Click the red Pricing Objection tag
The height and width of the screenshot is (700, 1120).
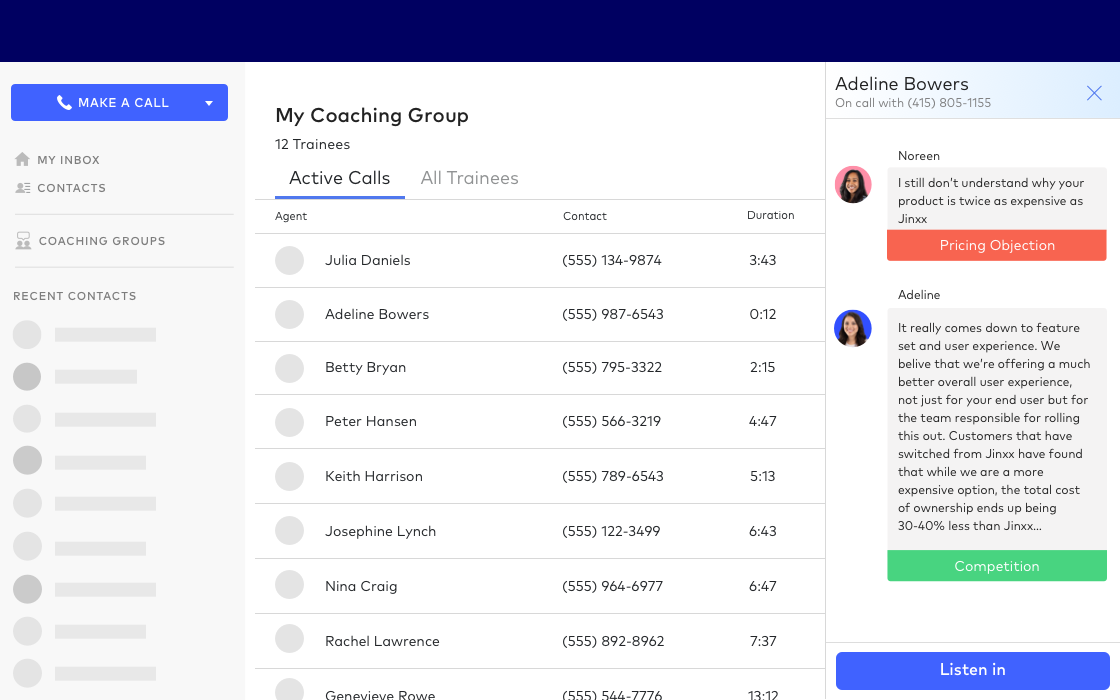click(996, 246)
